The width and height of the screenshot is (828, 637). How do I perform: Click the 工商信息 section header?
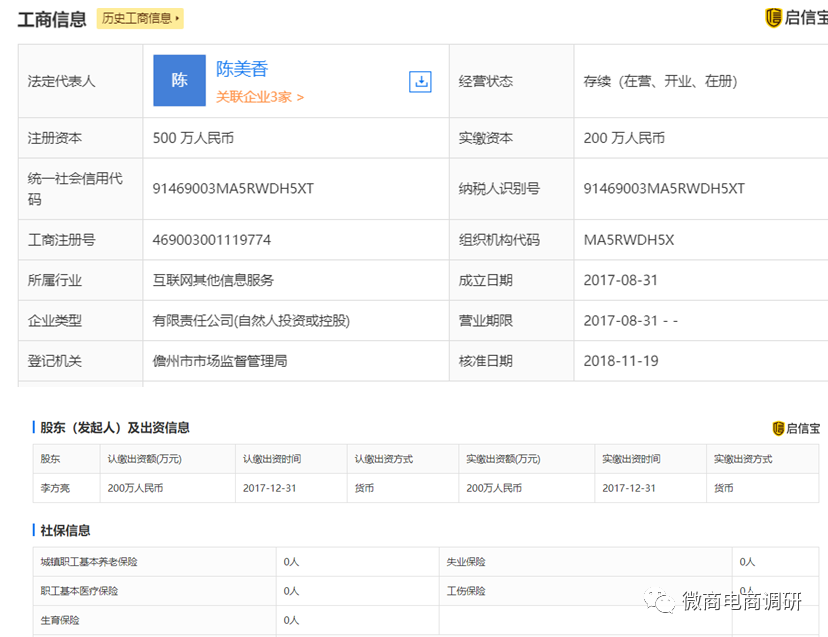[x=51, y=18]
